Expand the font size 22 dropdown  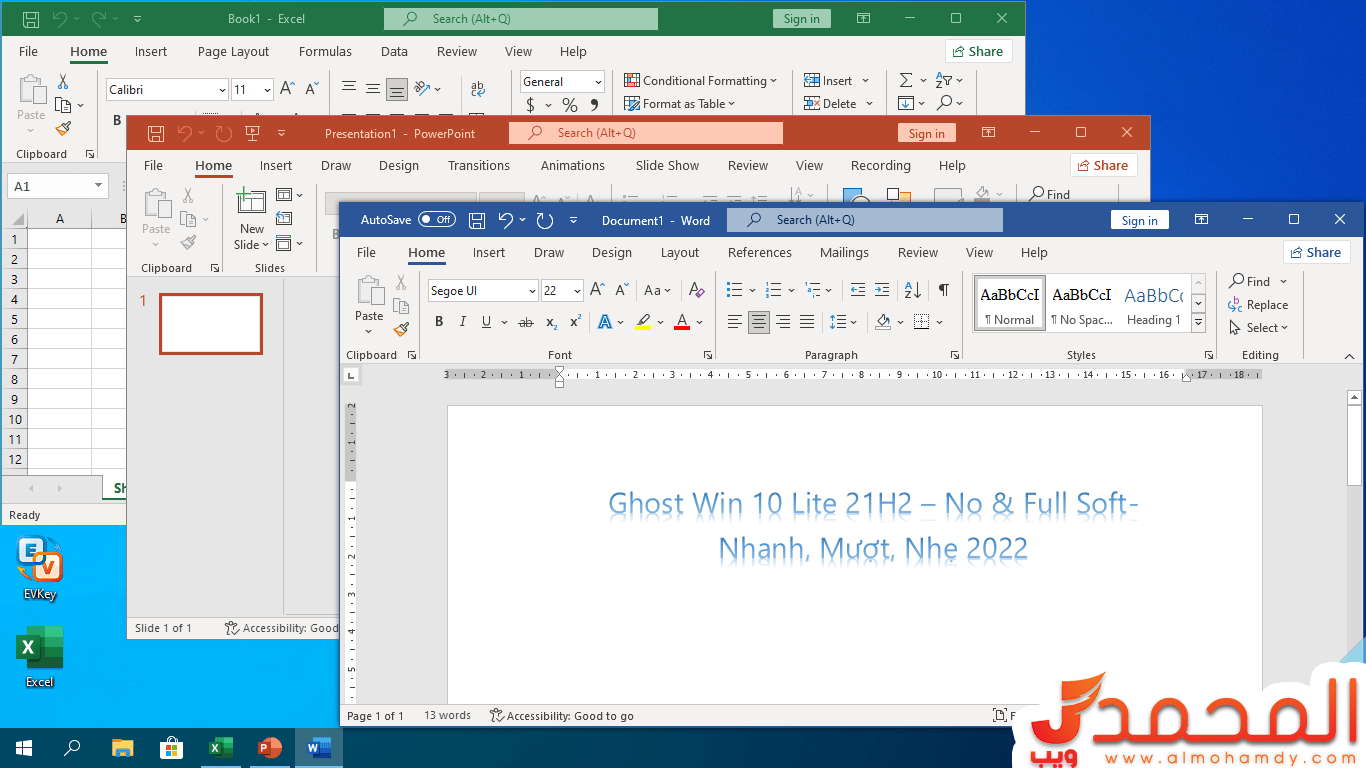(577, 291)
